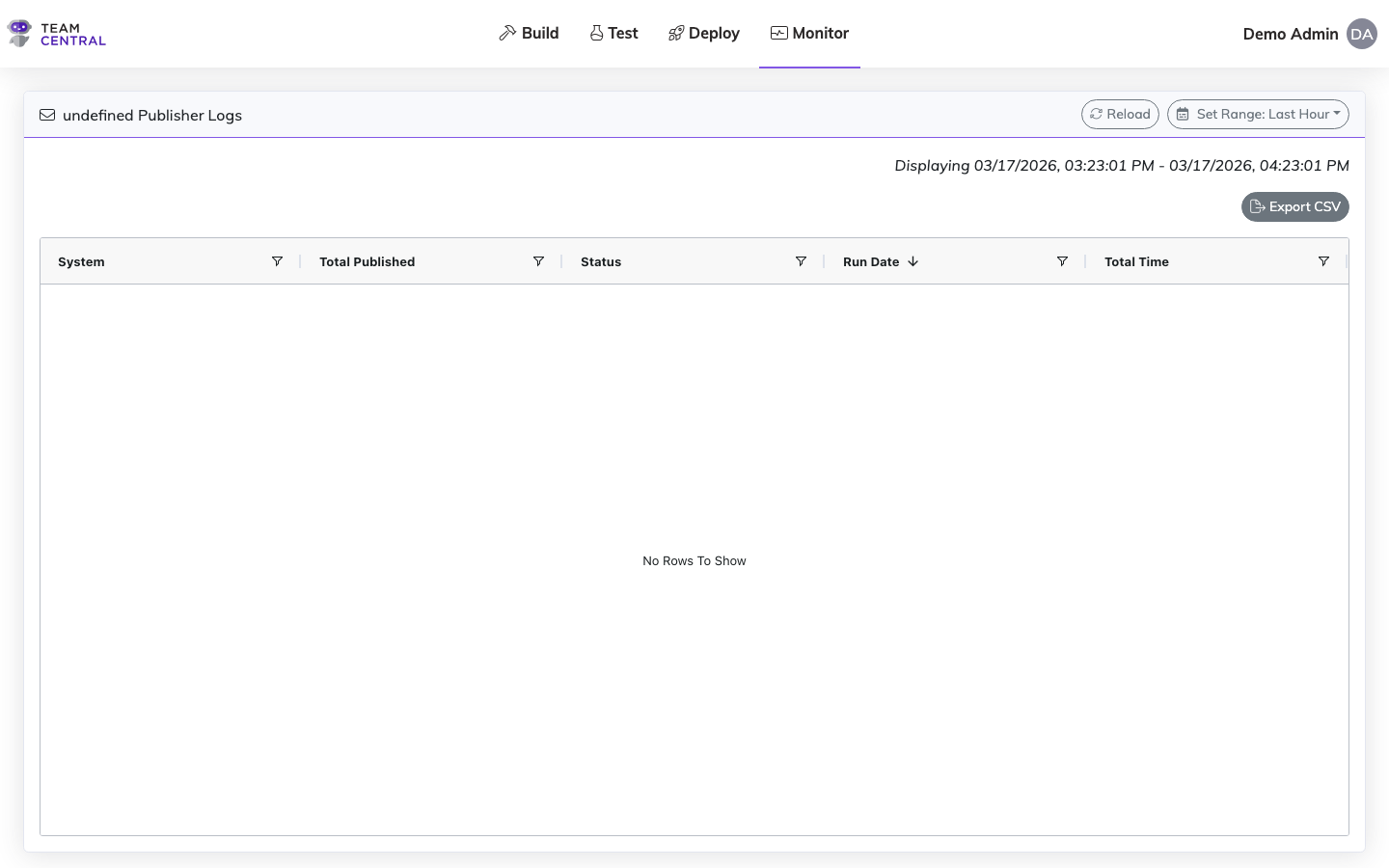Open the Status column filter menu
The image size is (1389, 868).
pyautogui.click(x=801, y=260)
